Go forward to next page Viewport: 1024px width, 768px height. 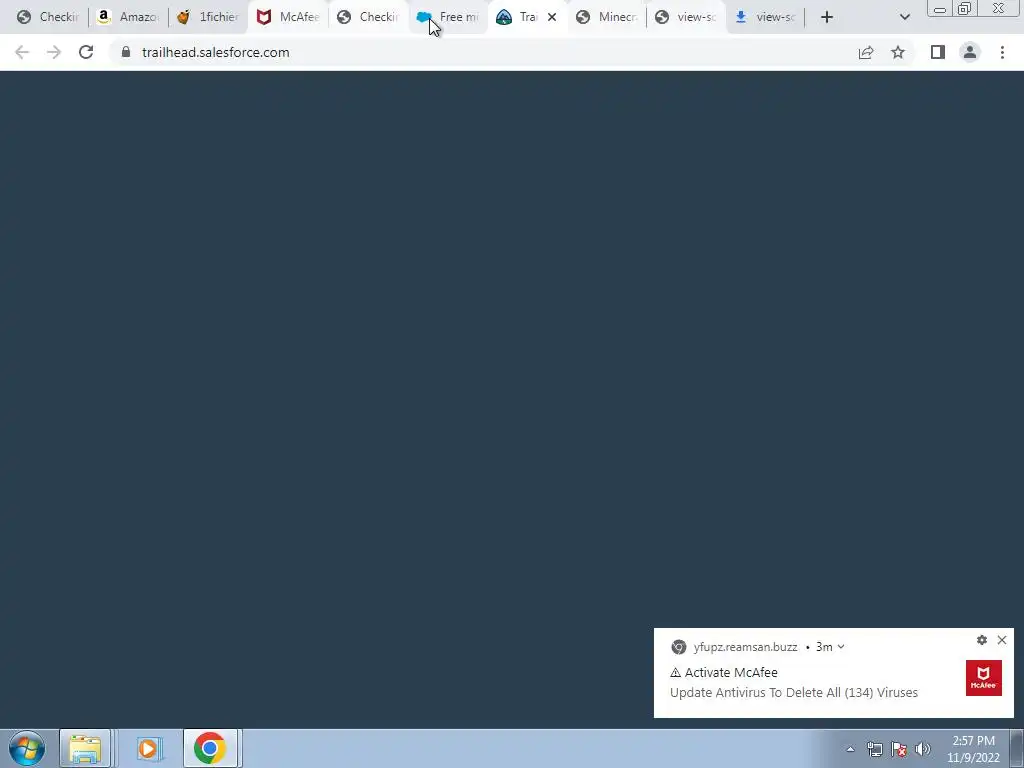(x=54, y=52)
